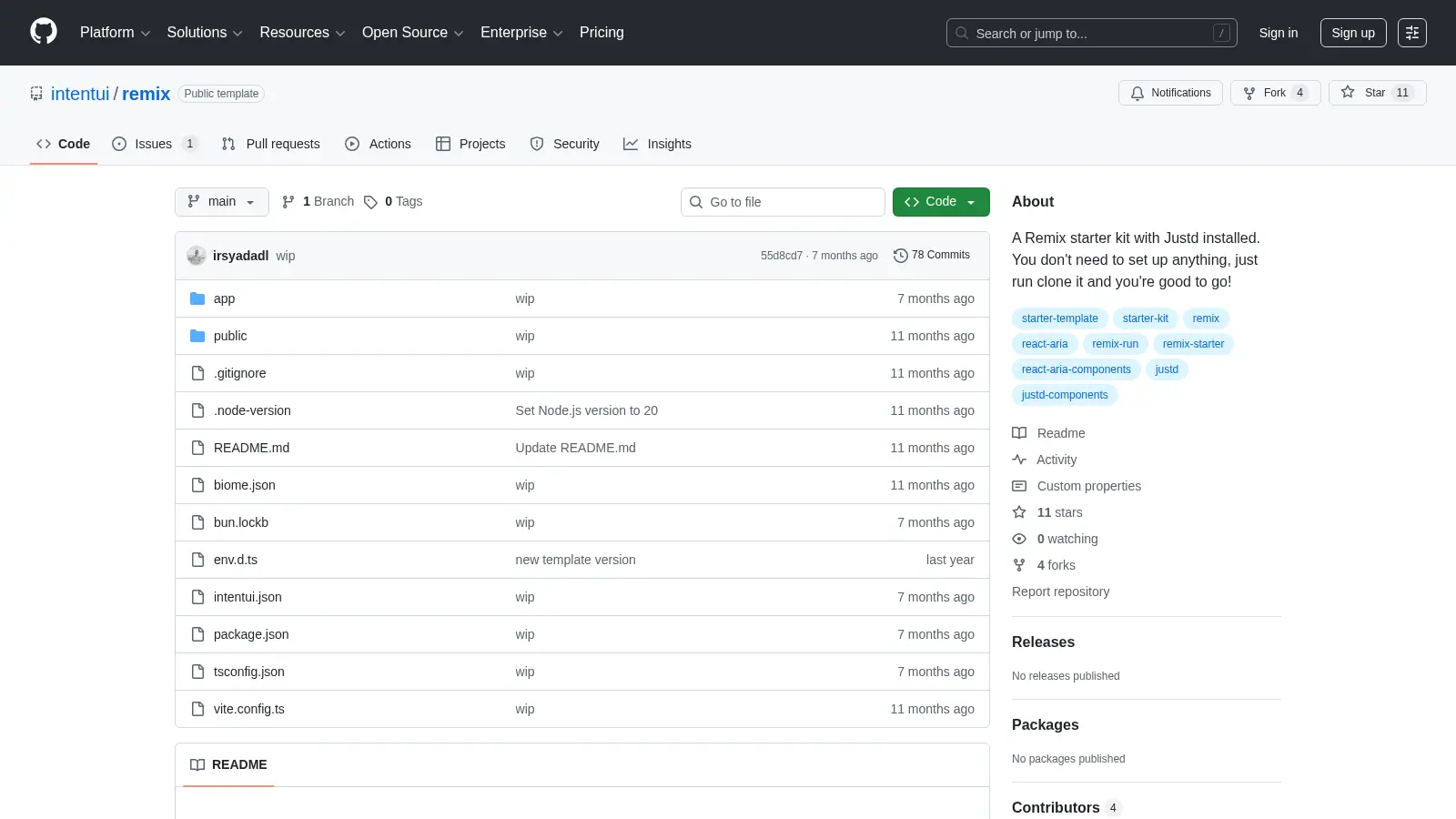Sign in to GitHub
This screenshot has width=1456, height=819.
coord(1279,33)
